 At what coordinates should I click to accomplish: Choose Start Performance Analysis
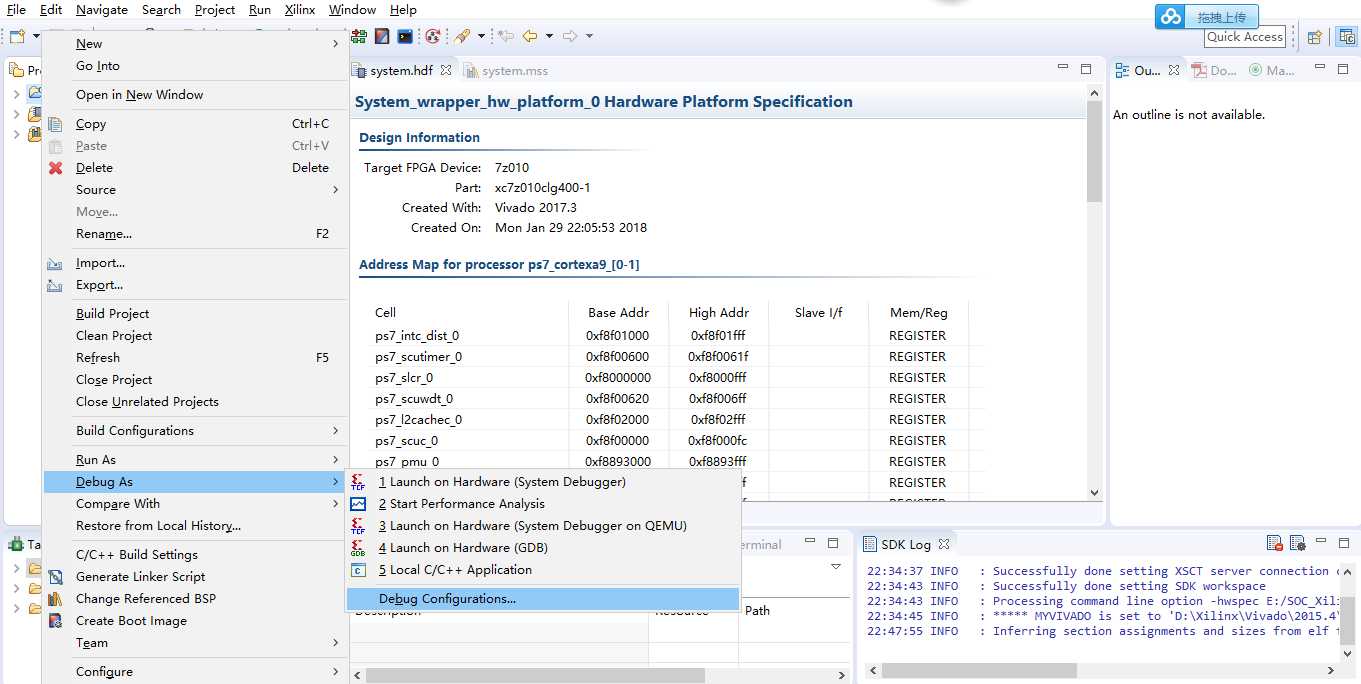coord(543,504)
